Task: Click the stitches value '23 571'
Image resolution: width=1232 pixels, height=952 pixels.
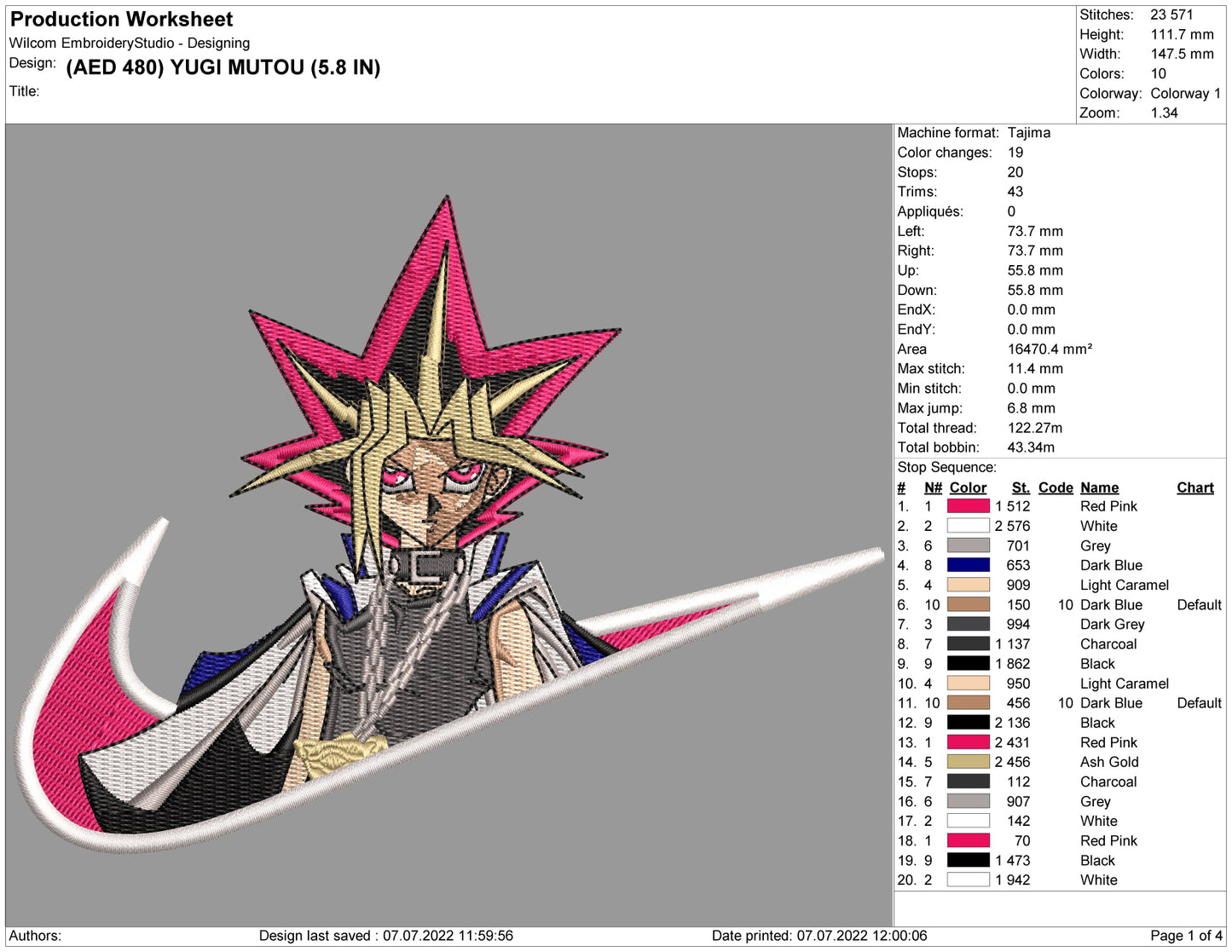Action: pos(1171,14)
